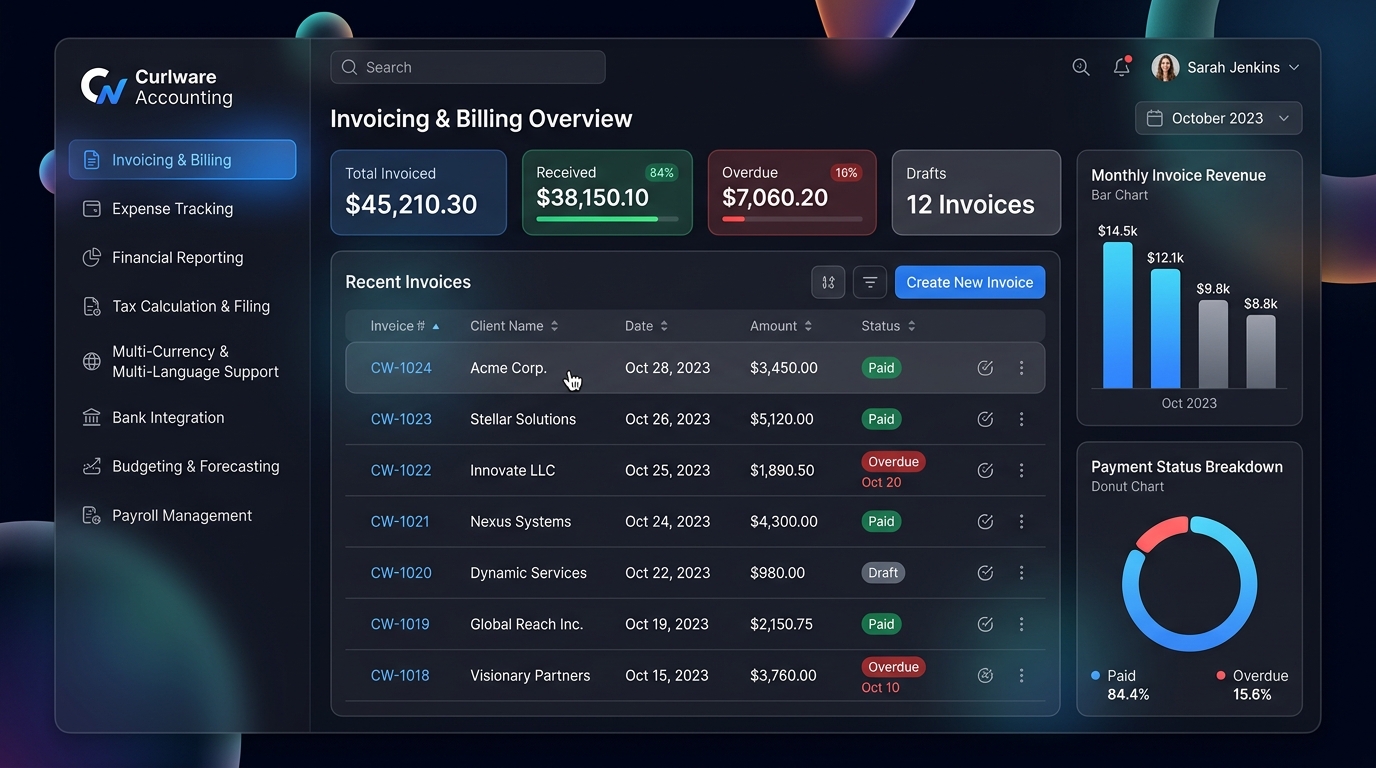Open invoice CW-1024 link
This screenshot has height=768, width=1376.
(401, 368)
